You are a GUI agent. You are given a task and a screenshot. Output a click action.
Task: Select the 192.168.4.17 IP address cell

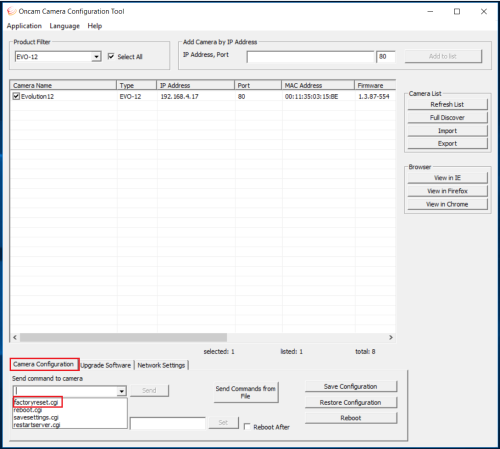tap(179, 97)
